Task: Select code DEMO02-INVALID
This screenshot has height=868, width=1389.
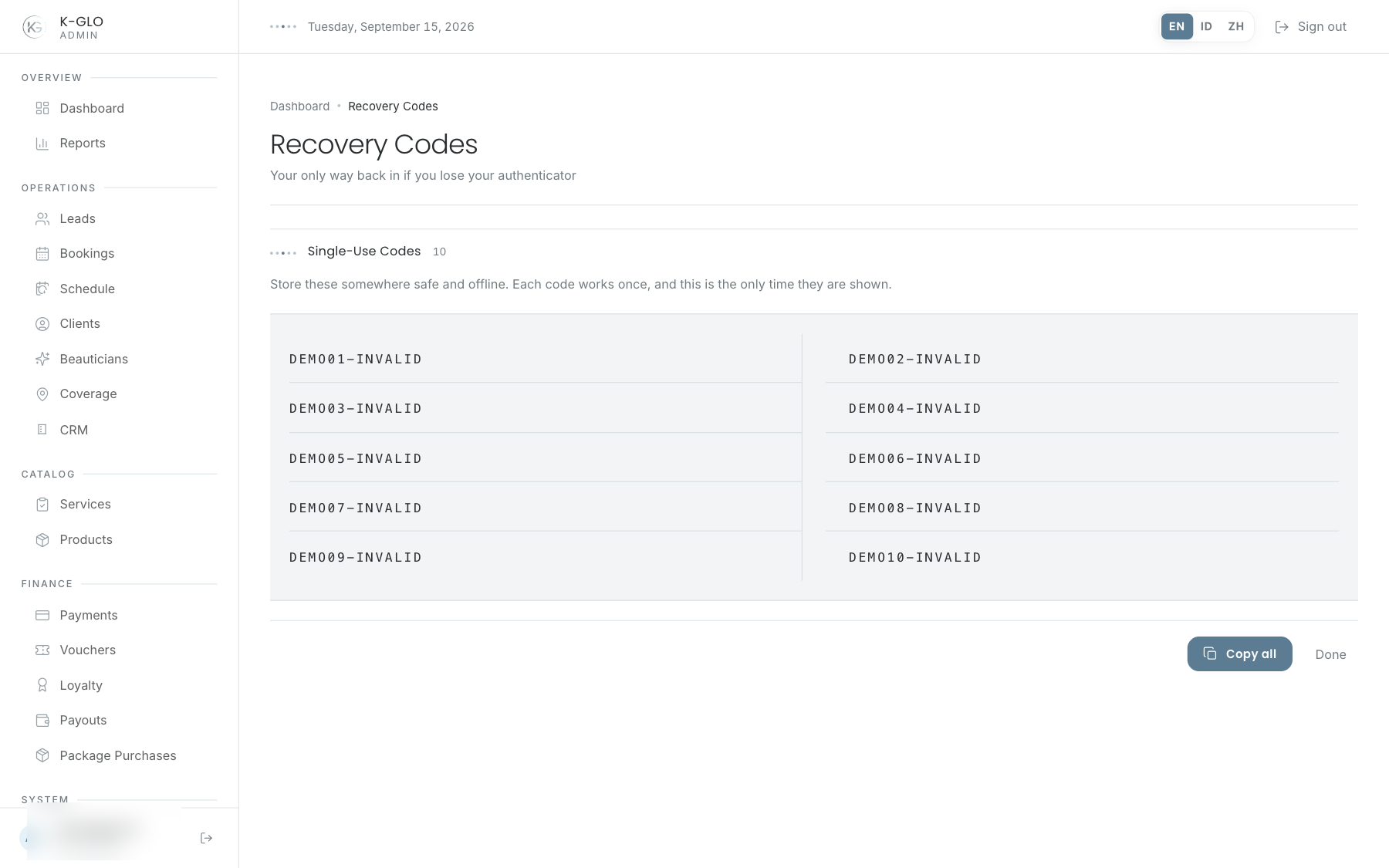Action: (915, 359)
